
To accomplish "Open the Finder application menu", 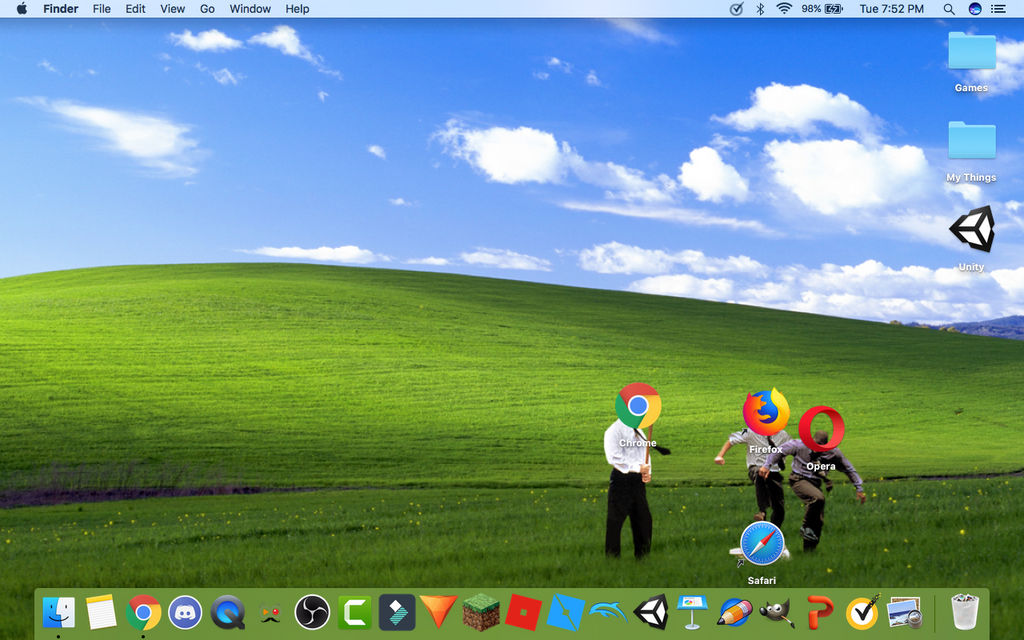I will click(60, 8).
